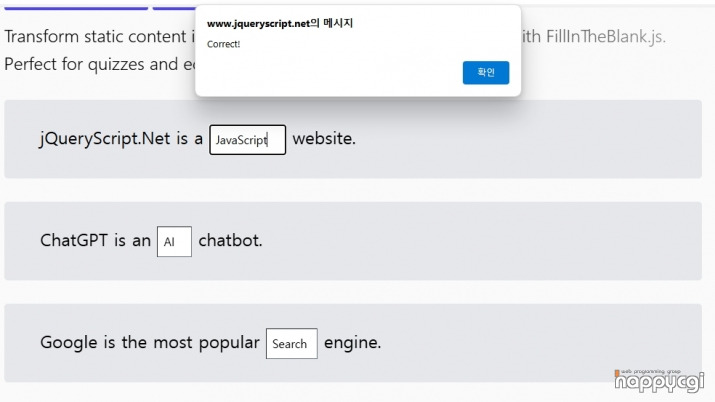The image size is (715, 402).
Task: Confirm the alert with the 확인 button
Action: pos(486,72)
